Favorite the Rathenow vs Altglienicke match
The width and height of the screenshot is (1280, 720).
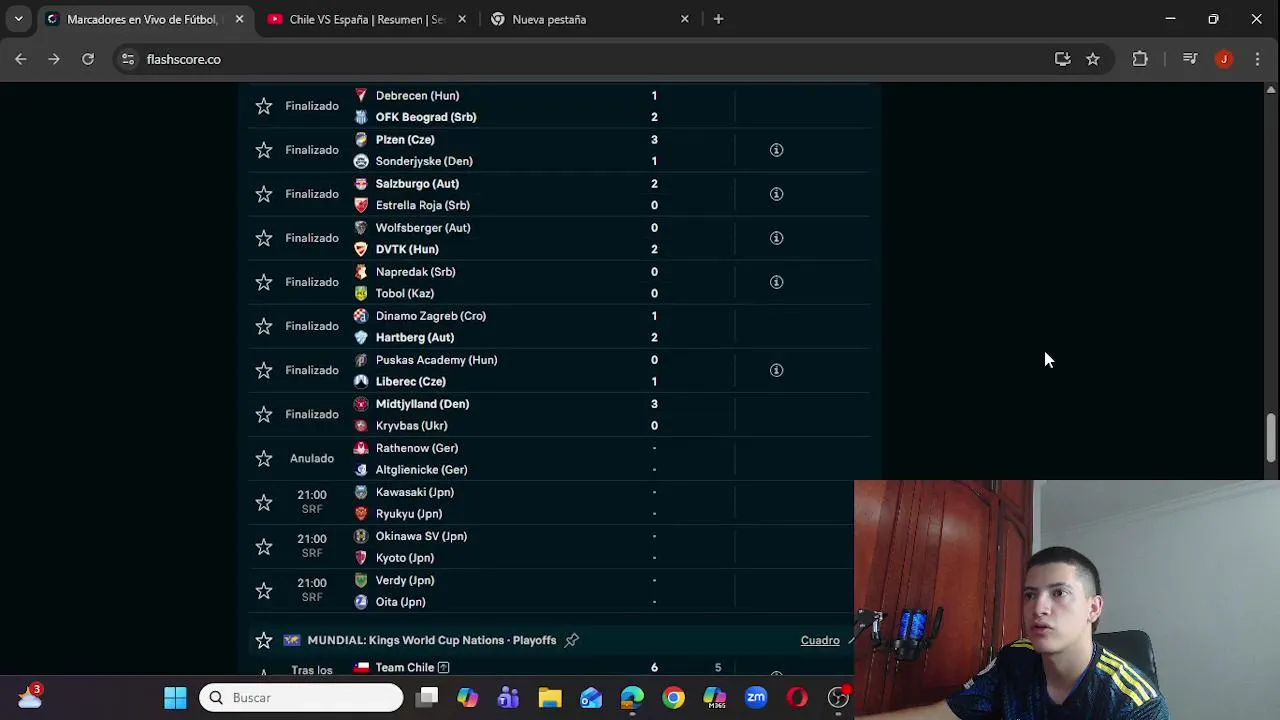(264, 458)
